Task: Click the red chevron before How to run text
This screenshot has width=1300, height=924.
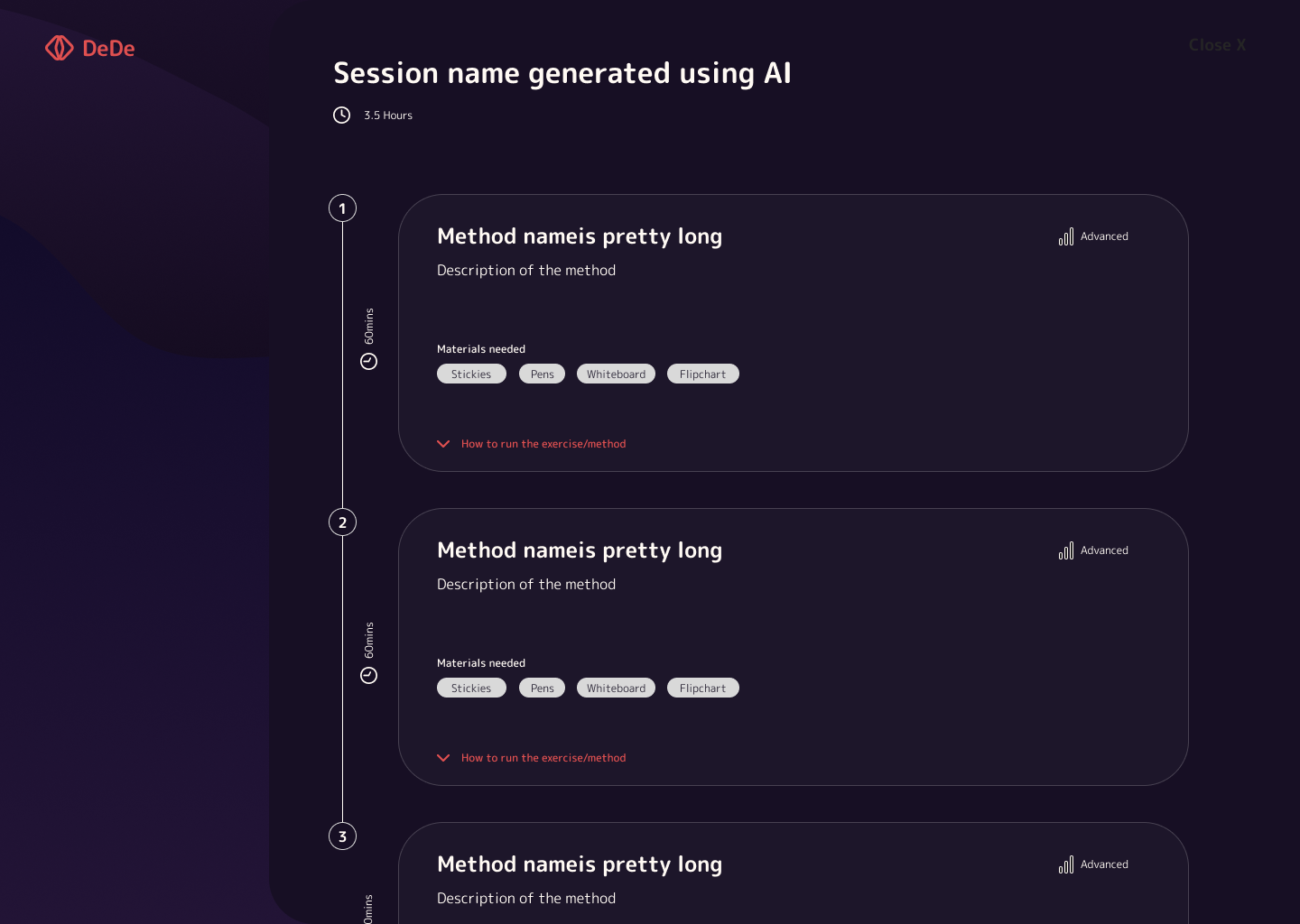Action: [443, 443]
